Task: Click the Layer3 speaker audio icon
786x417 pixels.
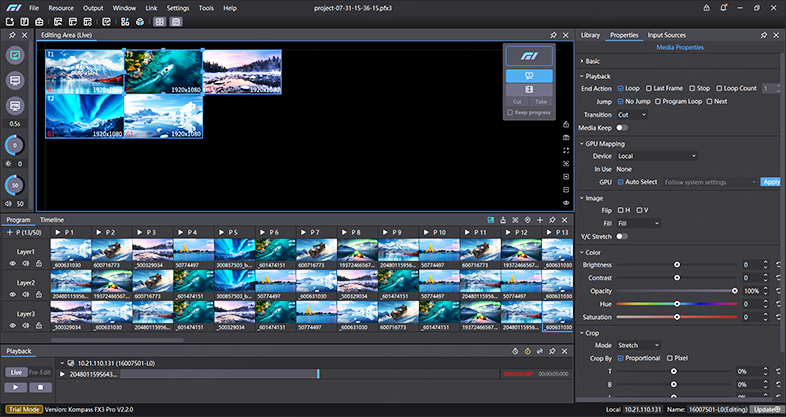Action: tap(26, 326)
